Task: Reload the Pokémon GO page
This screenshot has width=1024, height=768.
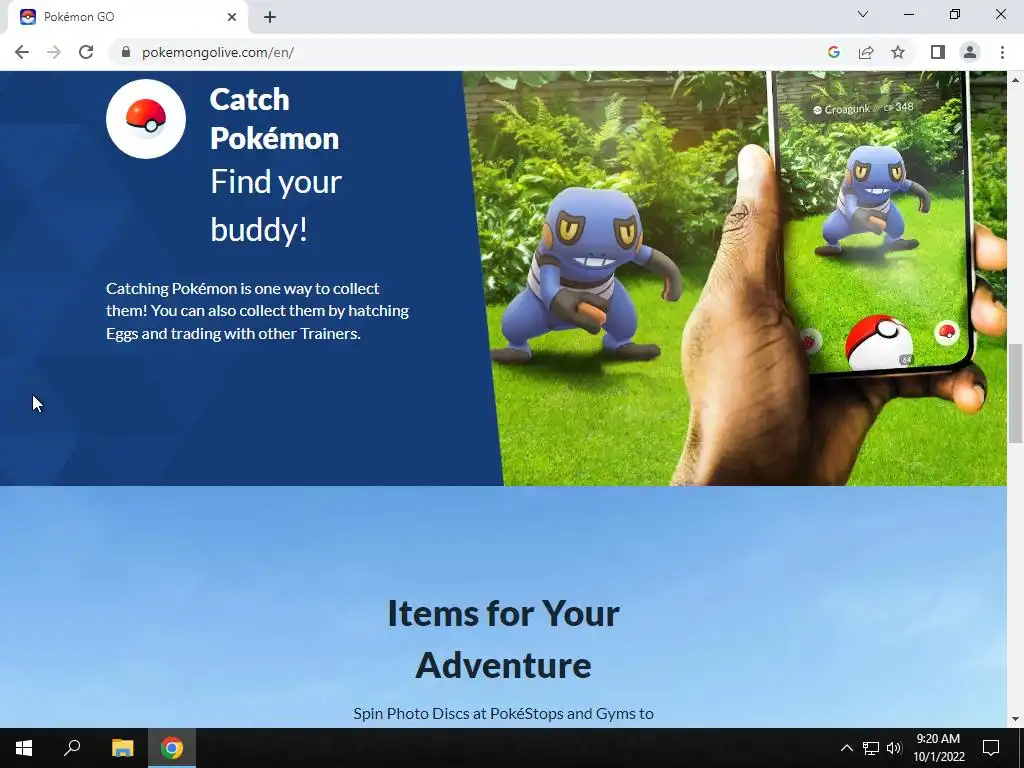Action: [86, 52]
